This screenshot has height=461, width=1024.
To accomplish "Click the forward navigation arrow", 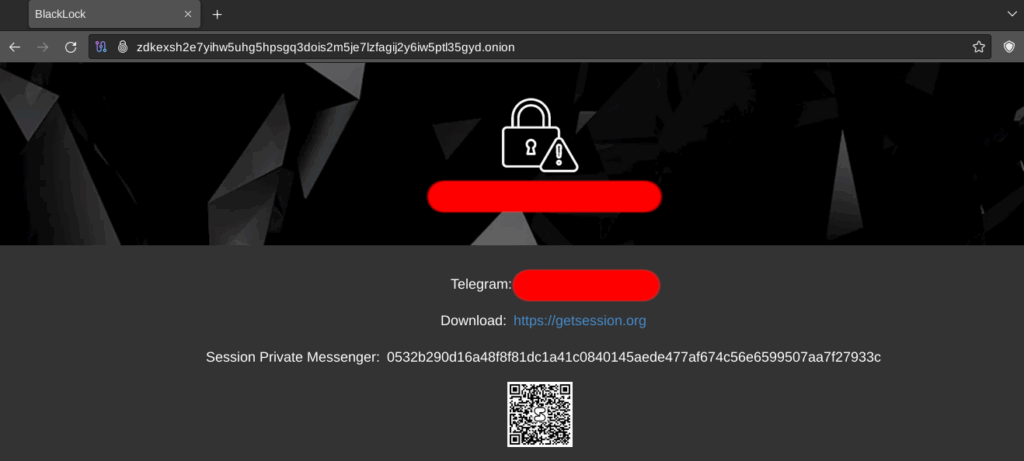I will [42, 47].
